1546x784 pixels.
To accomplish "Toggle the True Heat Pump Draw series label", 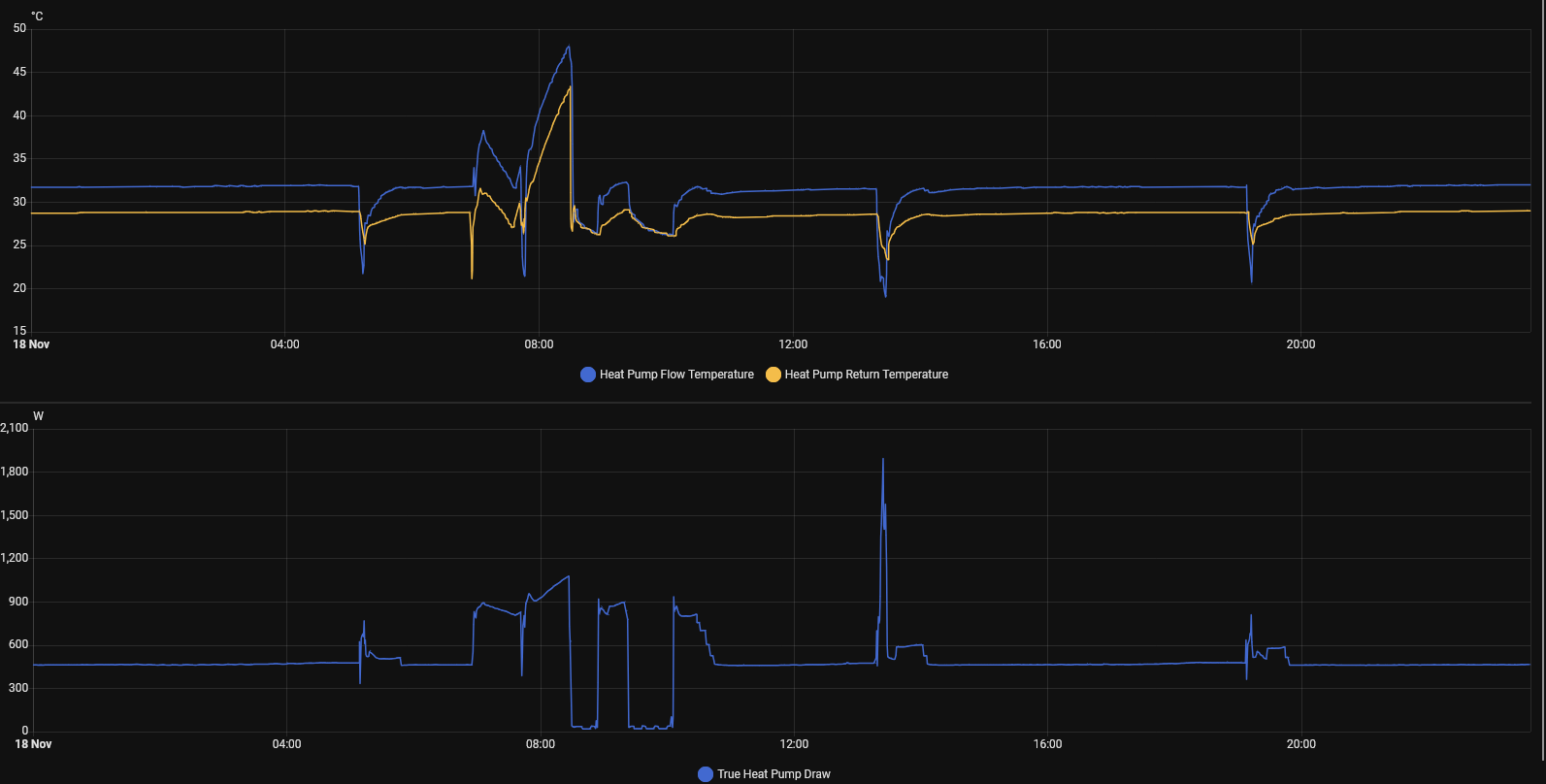I will point(773,774).
